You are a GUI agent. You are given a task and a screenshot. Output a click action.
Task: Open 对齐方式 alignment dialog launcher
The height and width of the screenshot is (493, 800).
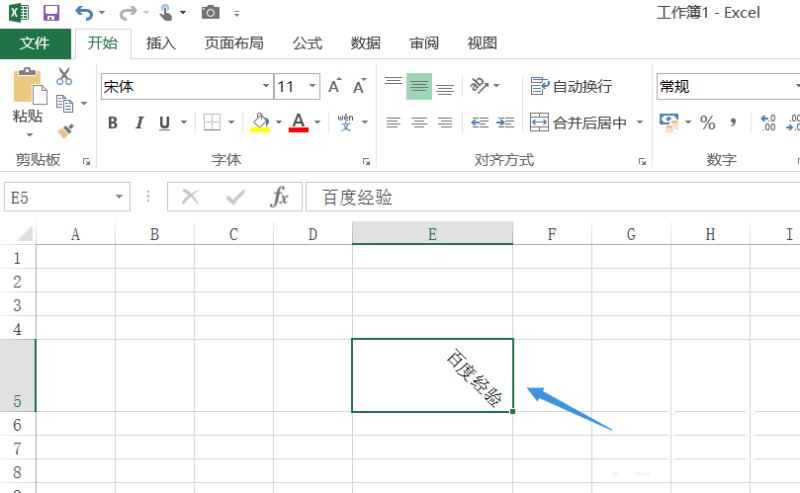pyautogui.click(x=642, y=162)
